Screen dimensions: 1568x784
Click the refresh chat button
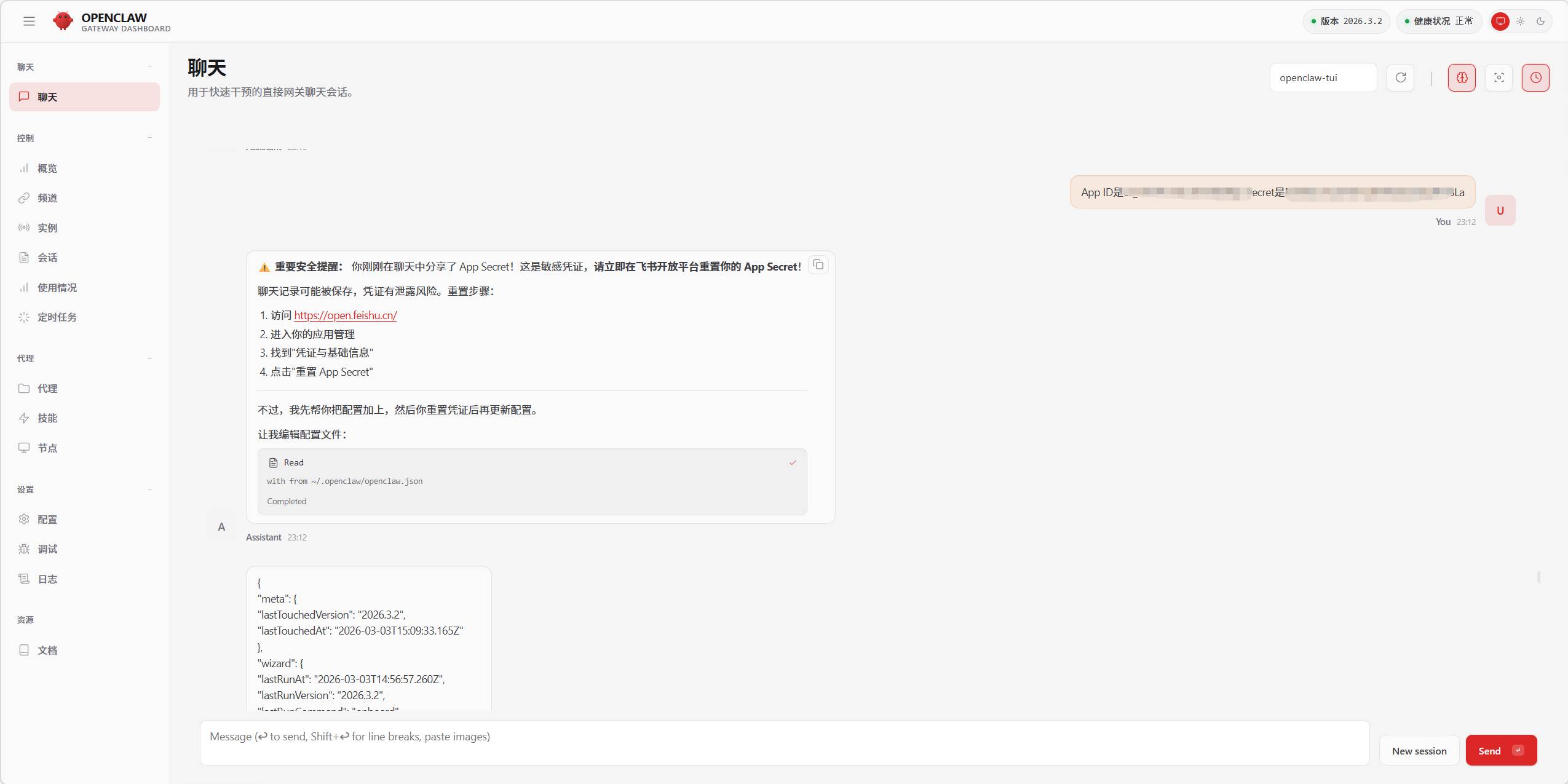pyautogui.click(x=1400, y=77)
